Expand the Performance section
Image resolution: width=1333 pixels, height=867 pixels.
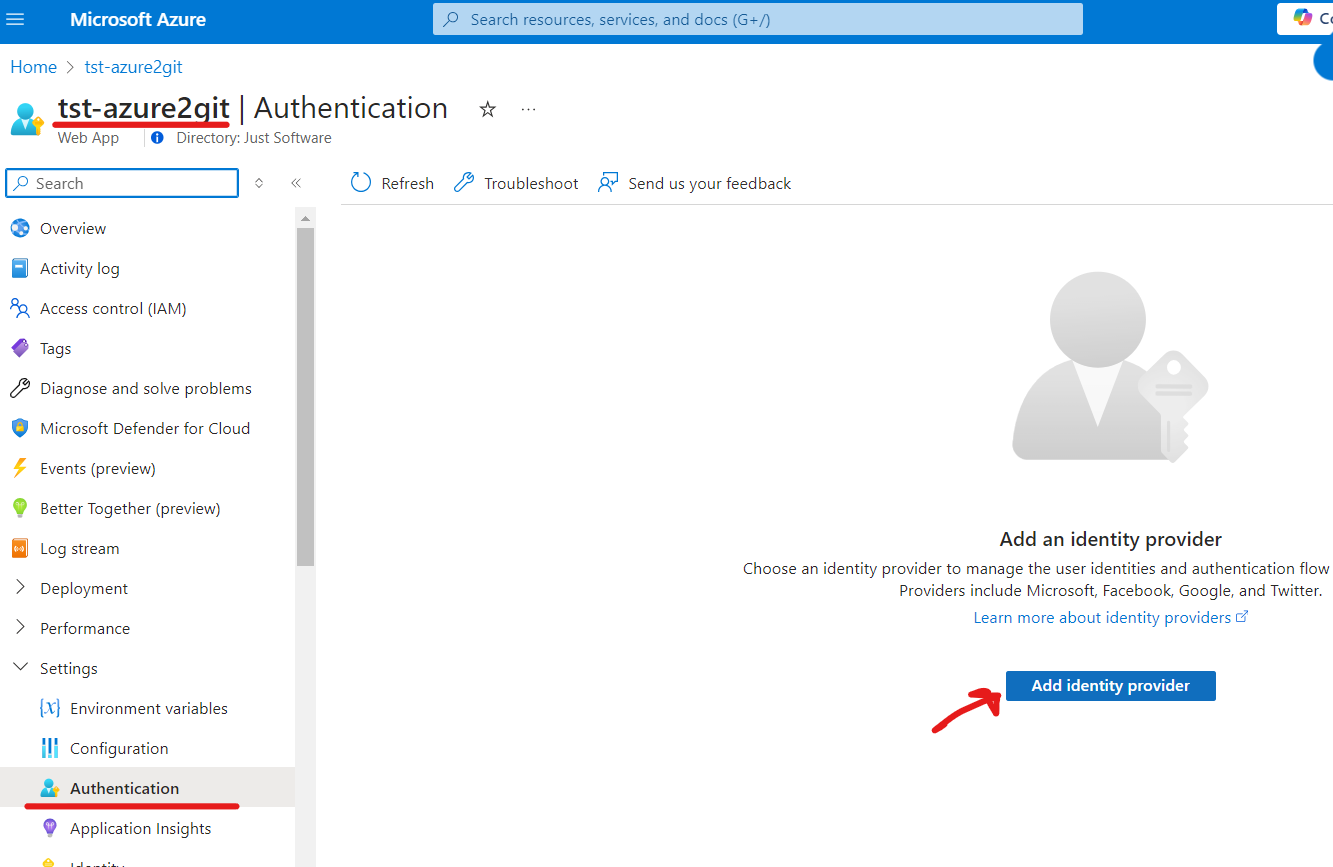pos(18,628)
